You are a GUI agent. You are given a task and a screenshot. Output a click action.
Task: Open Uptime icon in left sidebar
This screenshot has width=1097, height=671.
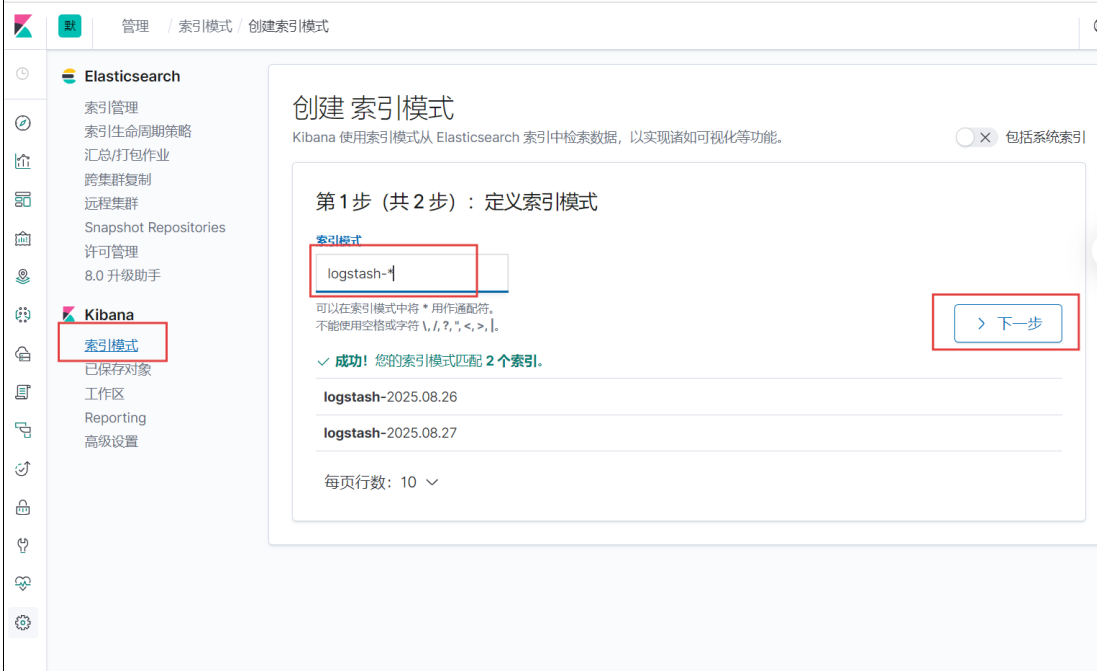click(x=22, y=469)
